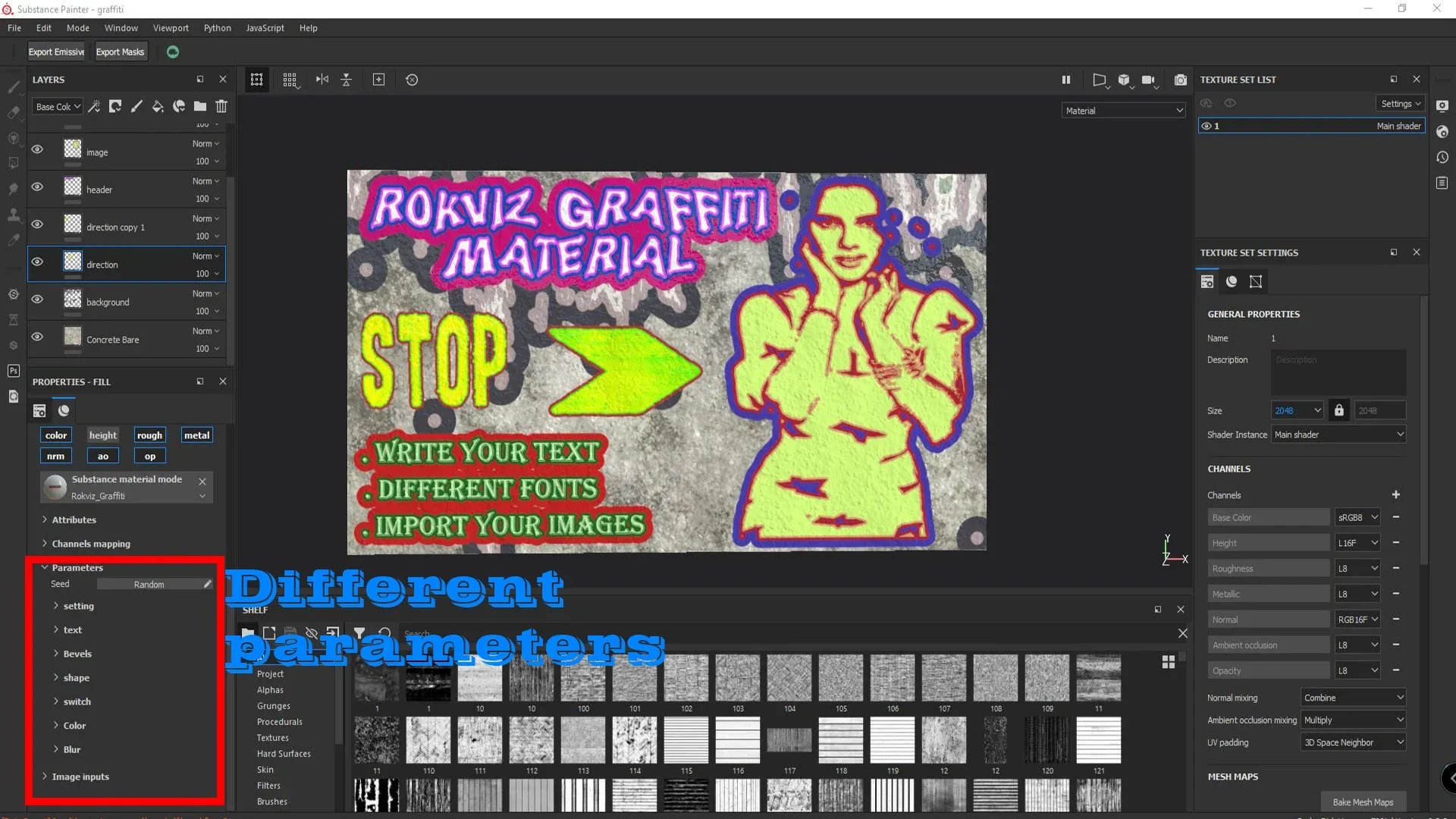
Task: Open the filter funnel in Shelf
Action: tap(359, 632)
